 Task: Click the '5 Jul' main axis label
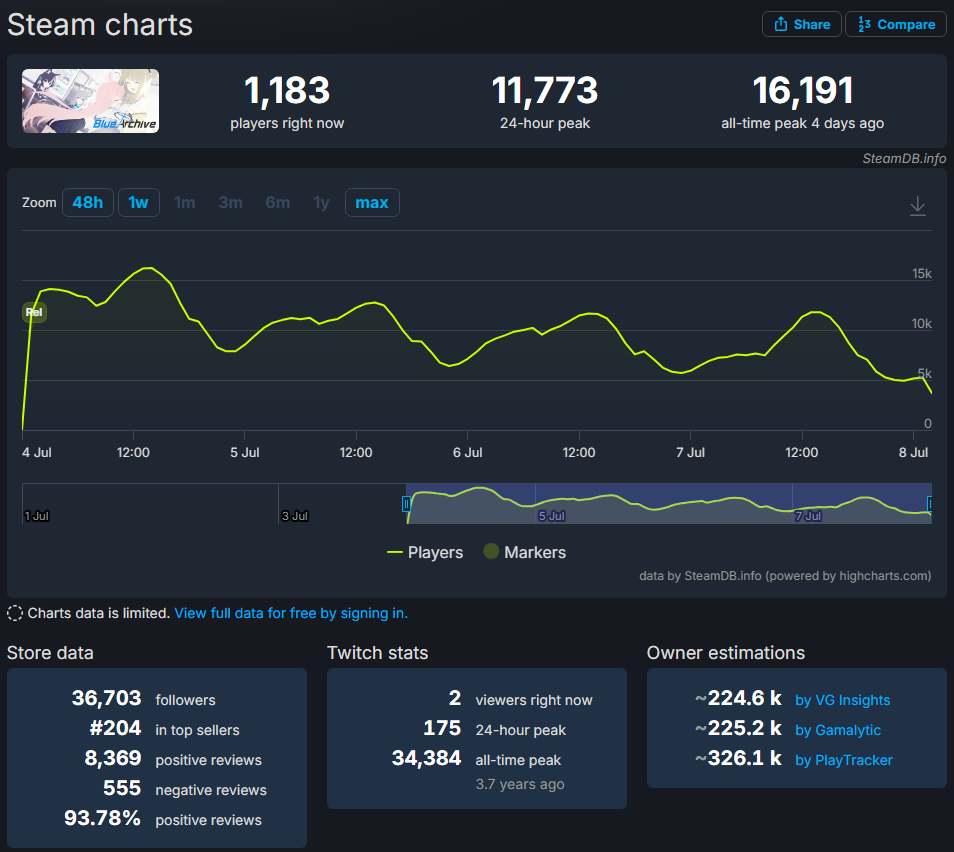pos(245,453)
